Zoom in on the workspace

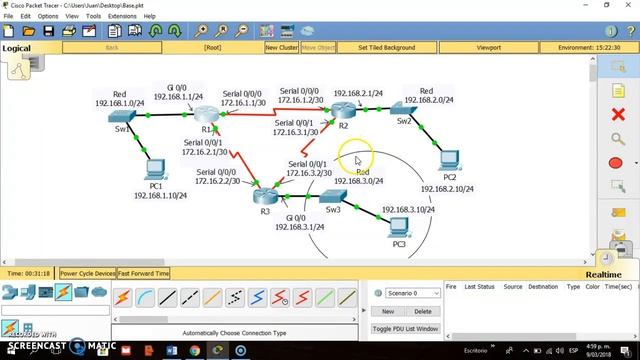201,31
